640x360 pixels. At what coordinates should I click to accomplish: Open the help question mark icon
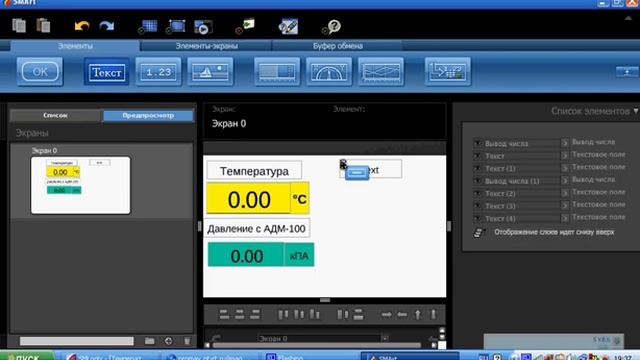(x=331, y=27)
